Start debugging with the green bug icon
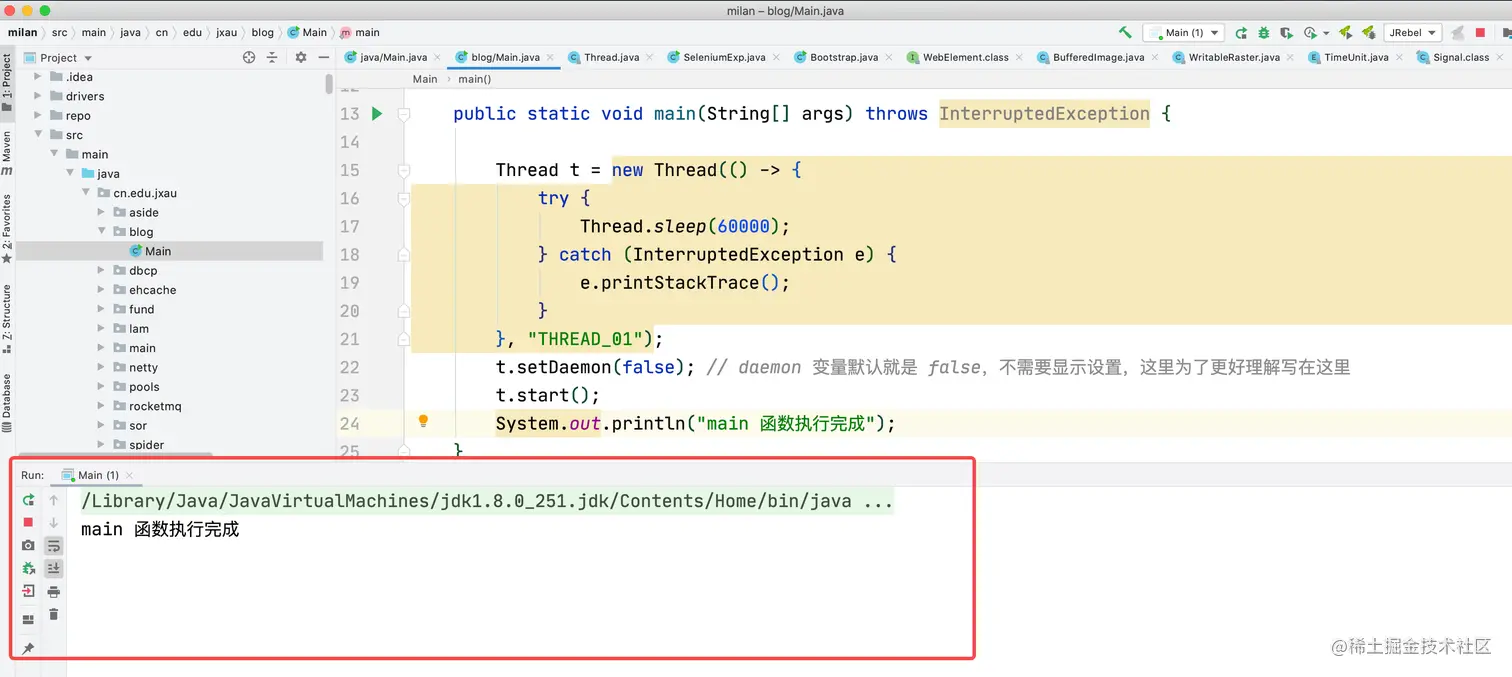 [x=1264, y=32]
